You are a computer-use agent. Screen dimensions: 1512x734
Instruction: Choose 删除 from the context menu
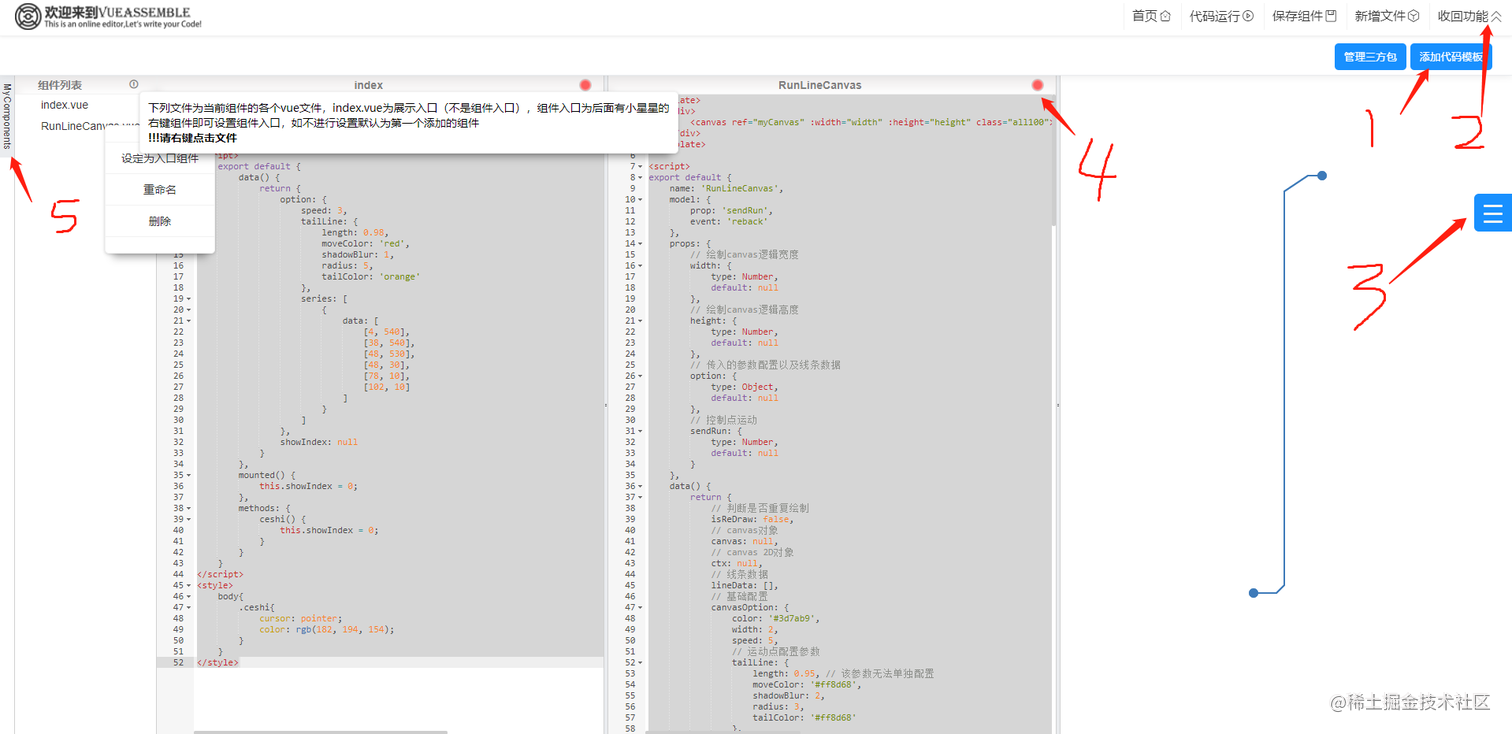coord(160,221)
